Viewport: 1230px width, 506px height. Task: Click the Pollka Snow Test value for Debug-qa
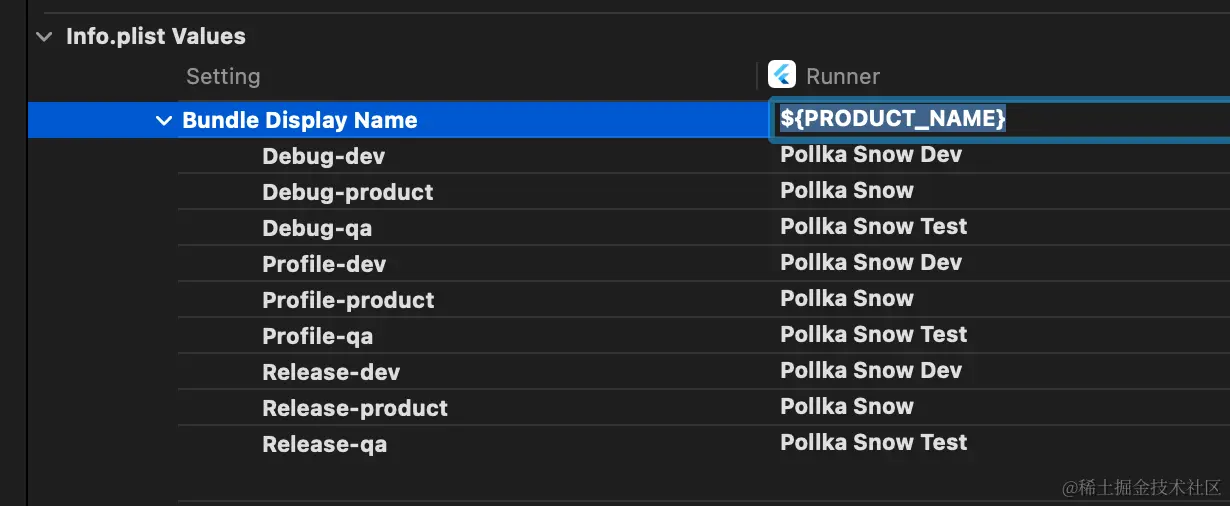pos(873,227)
